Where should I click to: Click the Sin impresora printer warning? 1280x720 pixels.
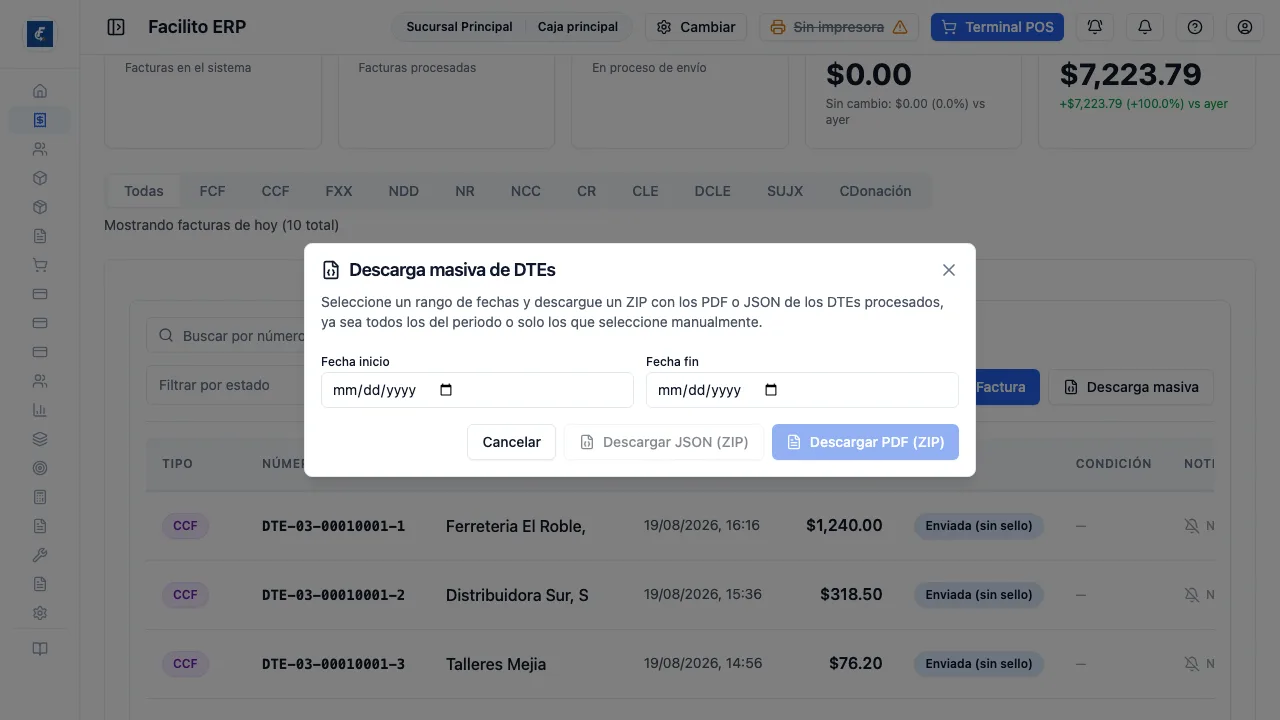click(839, 27)
